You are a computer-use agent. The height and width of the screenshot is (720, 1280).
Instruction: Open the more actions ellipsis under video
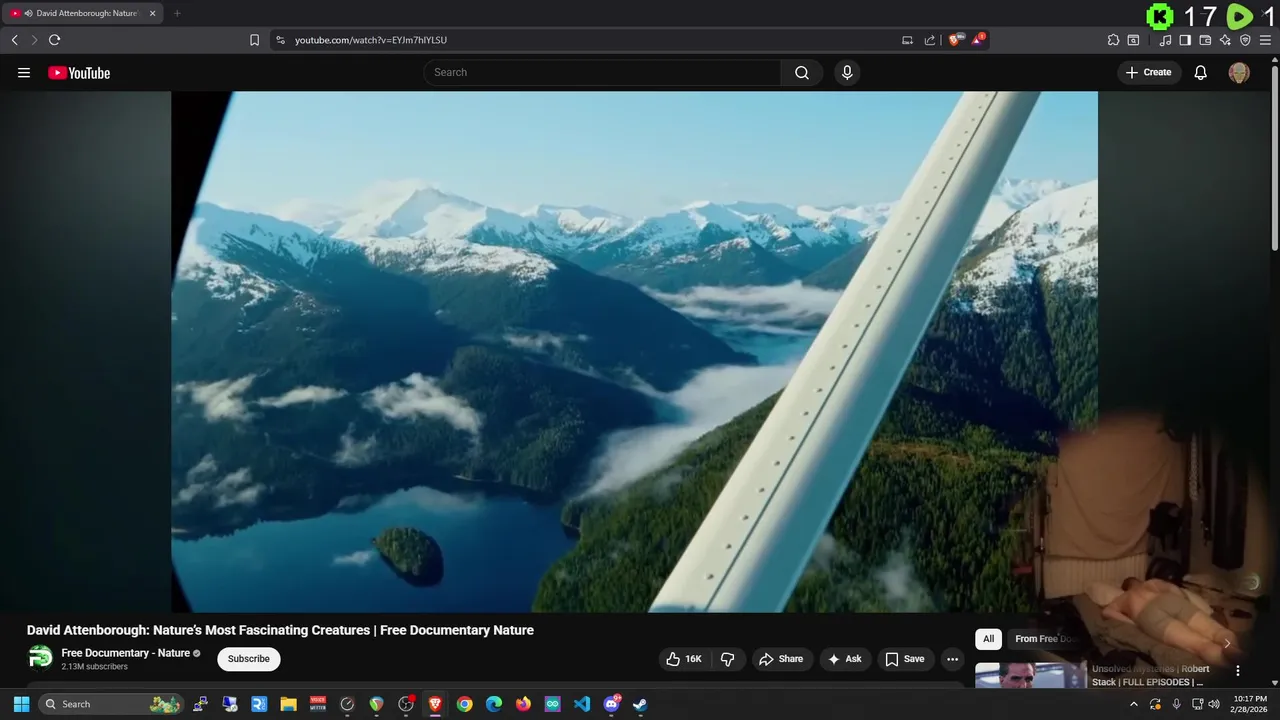[952, 659]
